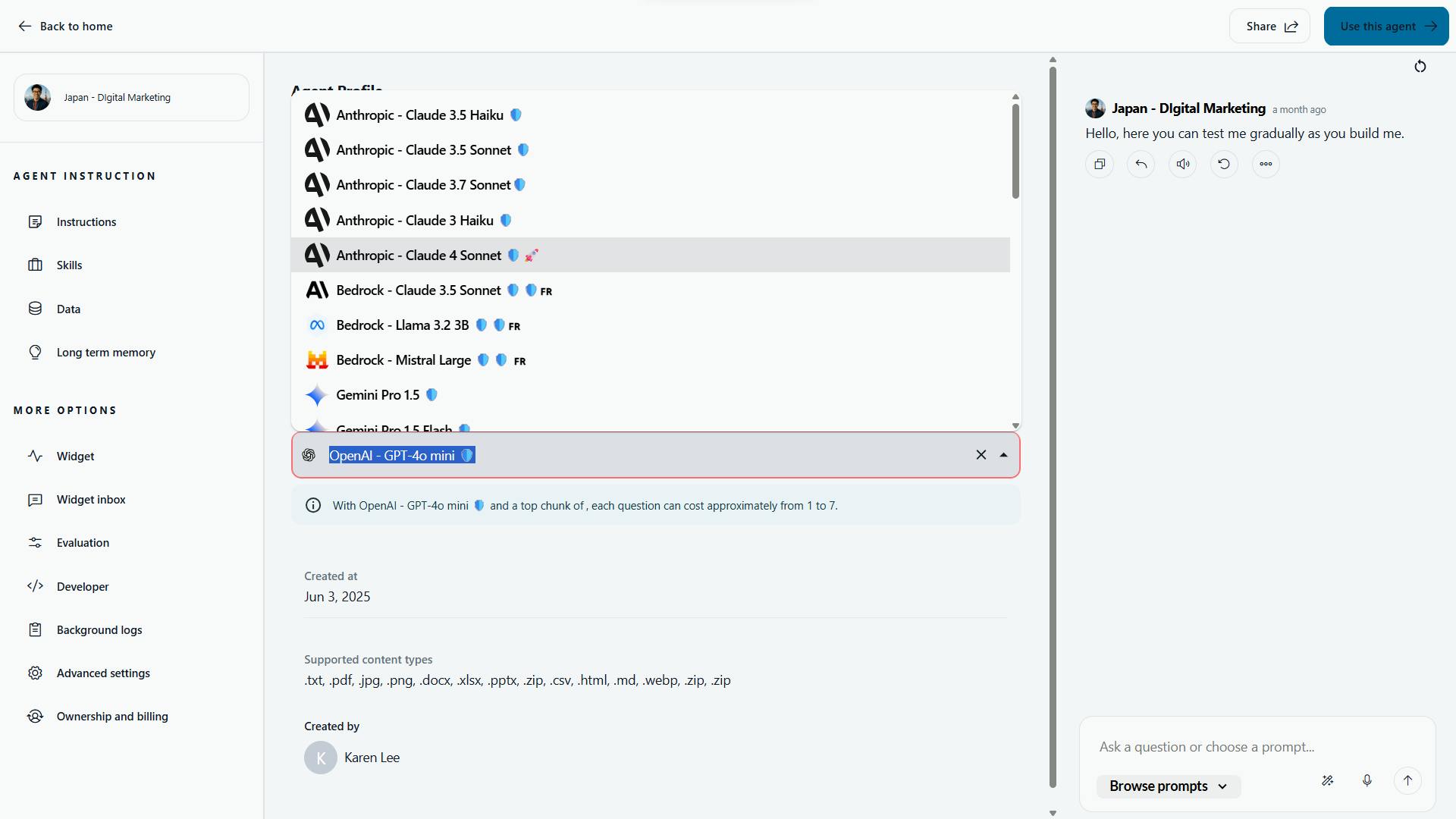Select the Data section in sidebar
Viewport: 1456px width, 819px height.
68,309
